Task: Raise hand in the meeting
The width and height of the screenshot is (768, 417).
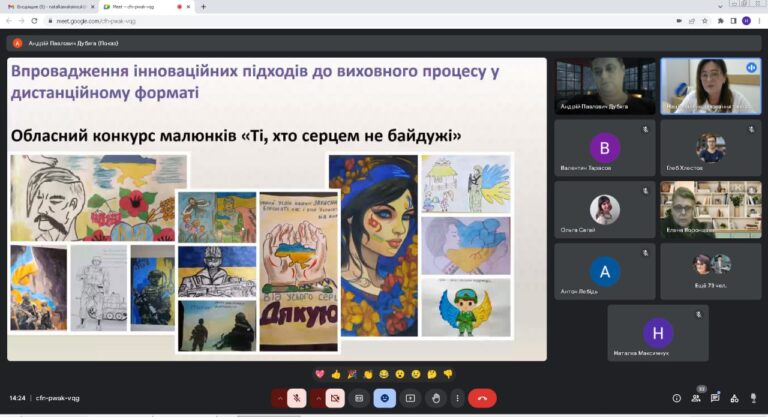Action: tap(436, 398)
